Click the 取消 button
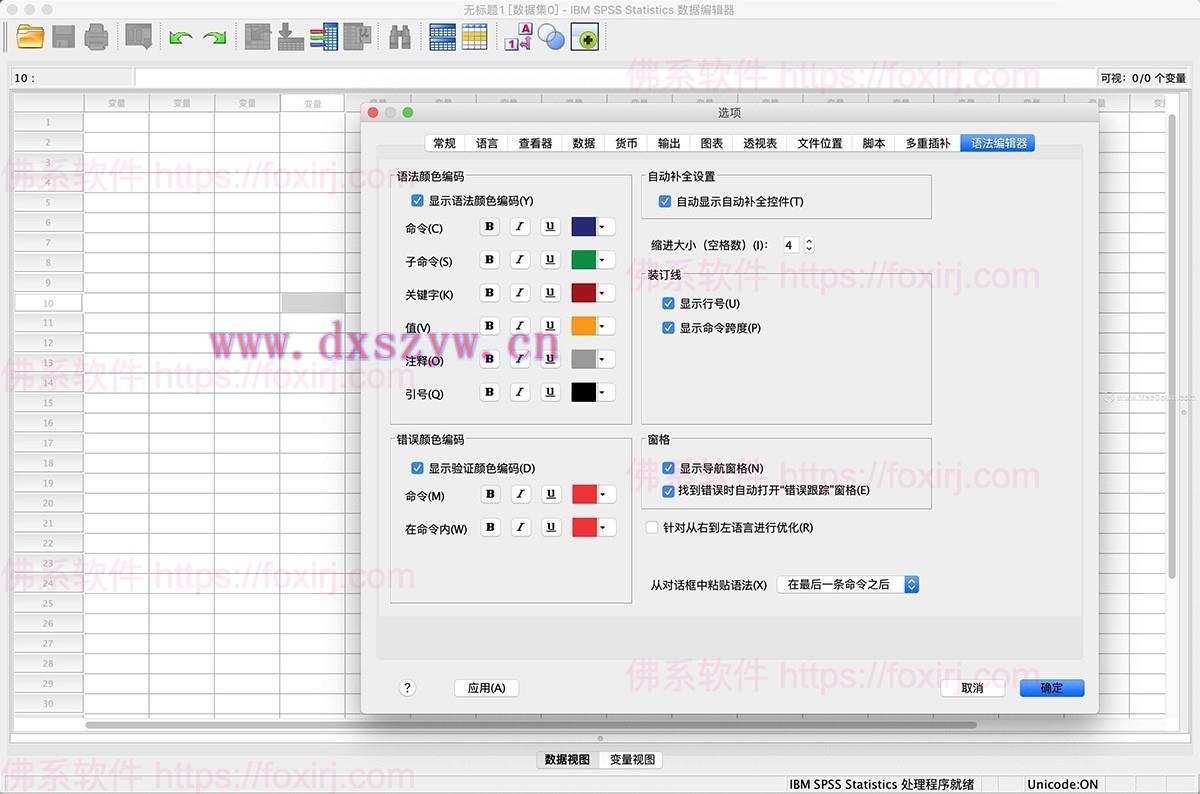 [x=972, y=688]
